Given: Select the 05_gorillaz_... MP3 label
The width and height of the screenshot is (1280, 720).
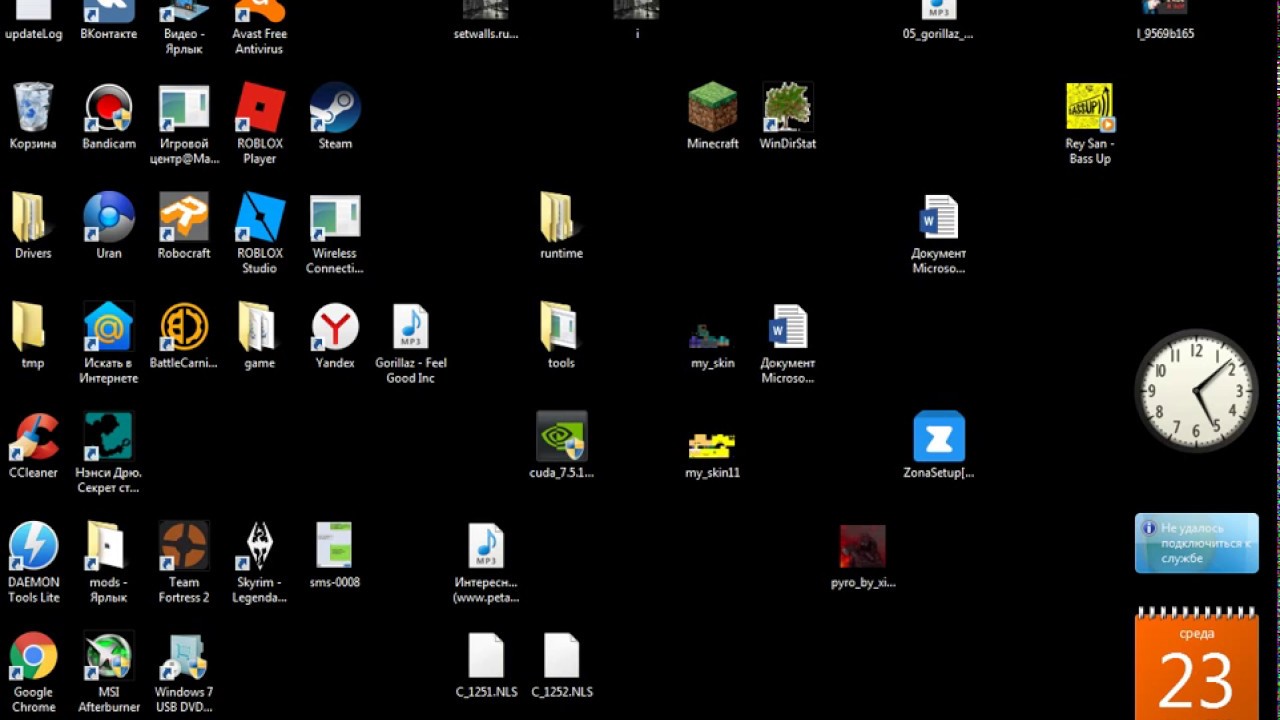Looking at the screenshot, I should pos(938,34).
